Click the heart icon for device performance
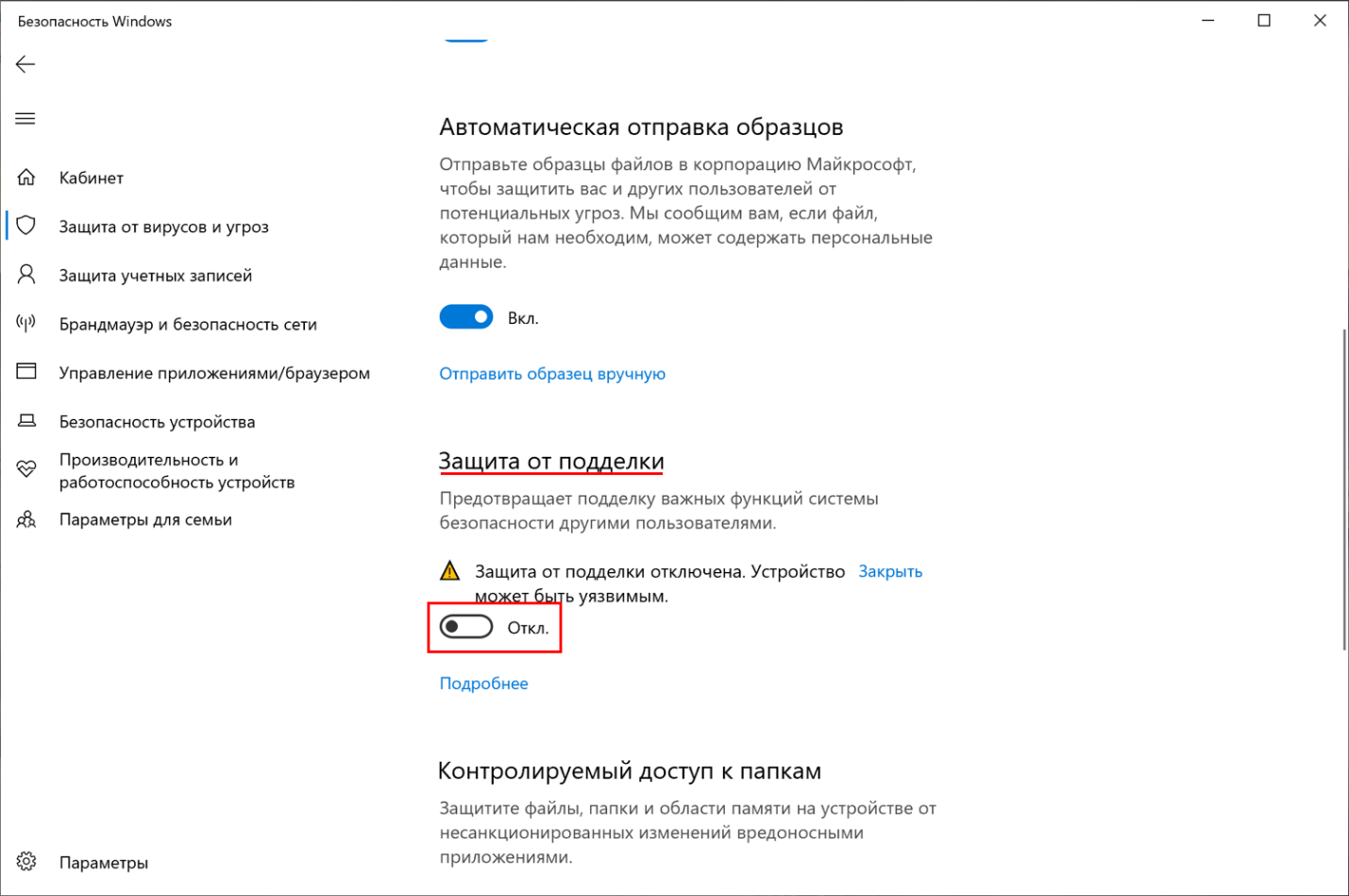 tap(26, 469)
